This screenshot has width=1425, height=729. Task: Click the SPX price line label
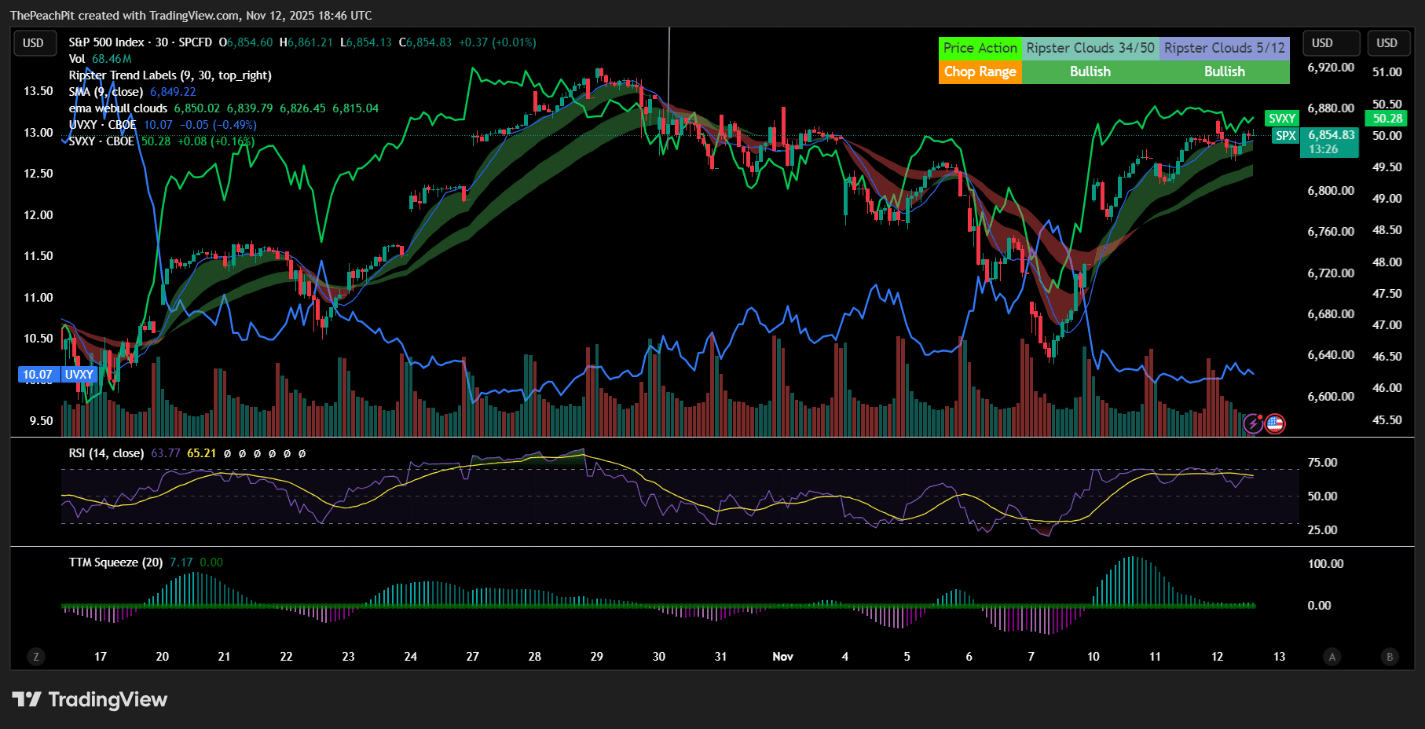[x=1285, y=135]
